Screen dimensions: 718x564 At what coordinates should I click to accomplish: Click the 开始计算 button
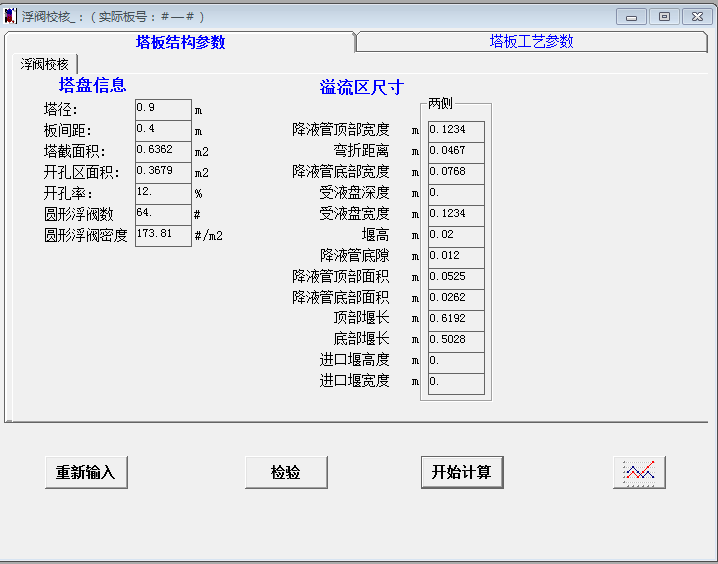pos(462,472)
